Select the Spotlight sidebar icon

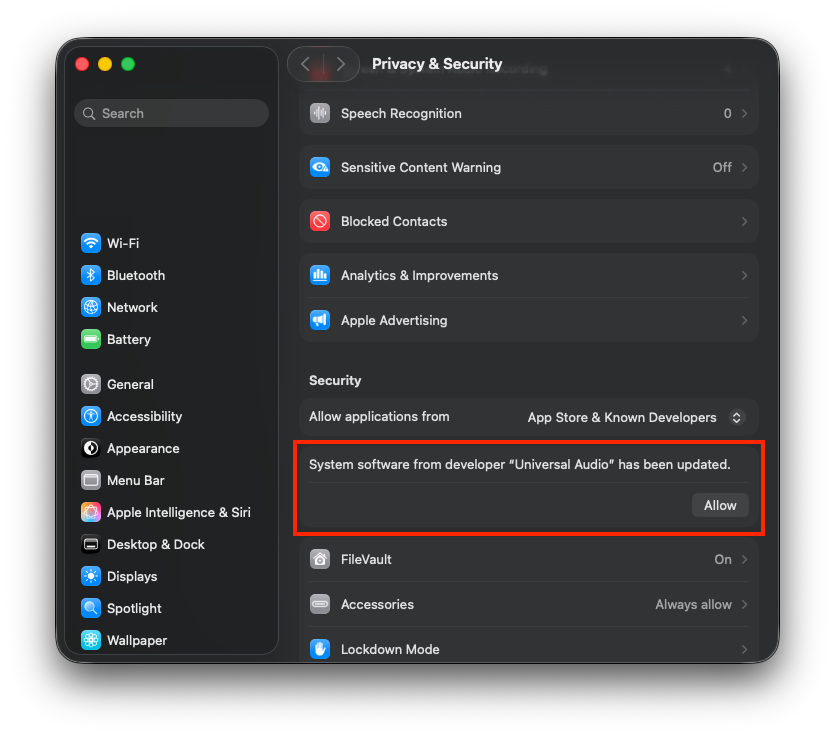point(91,608)
